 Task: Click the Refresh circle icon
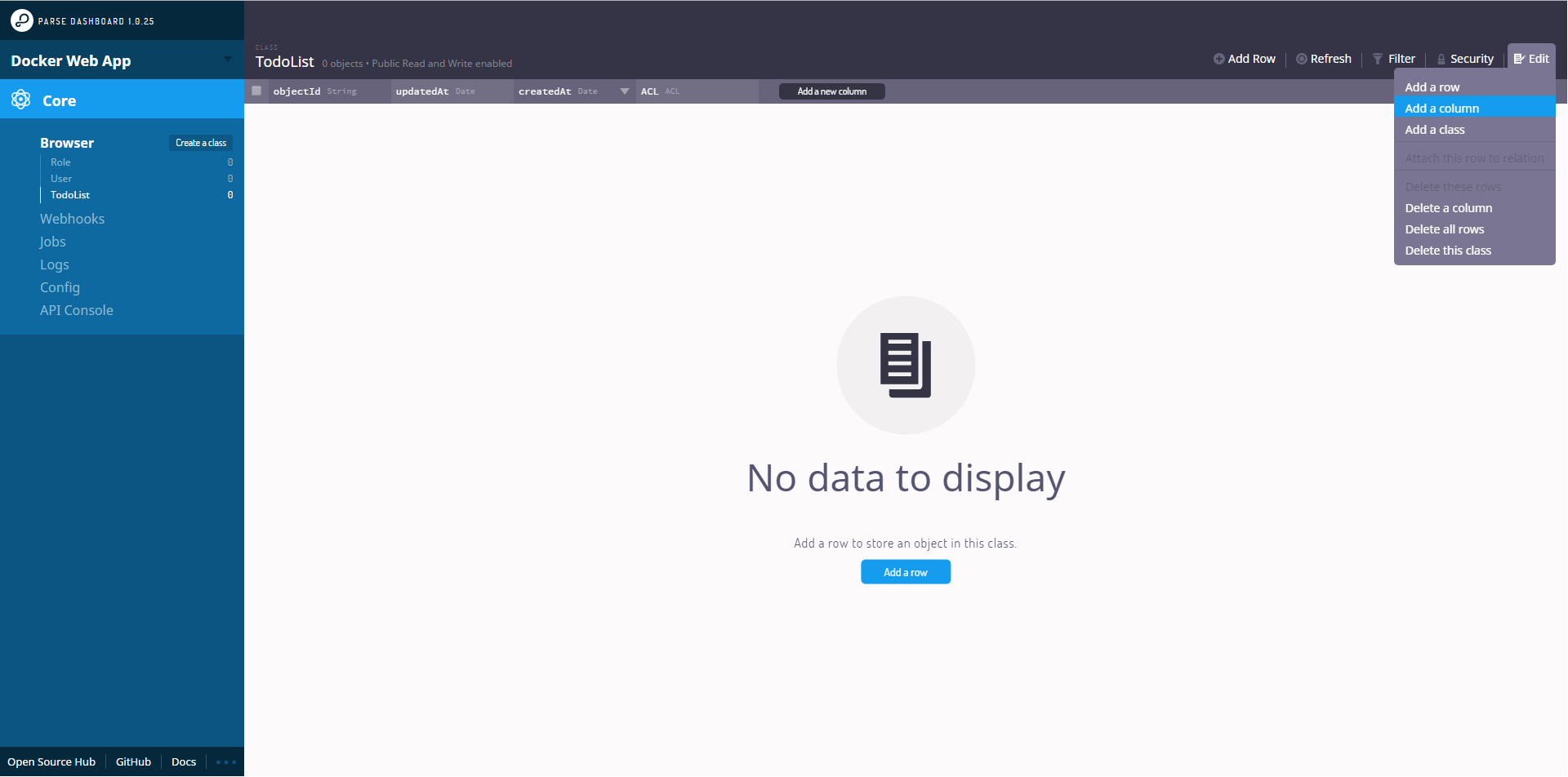point(1302,59)
